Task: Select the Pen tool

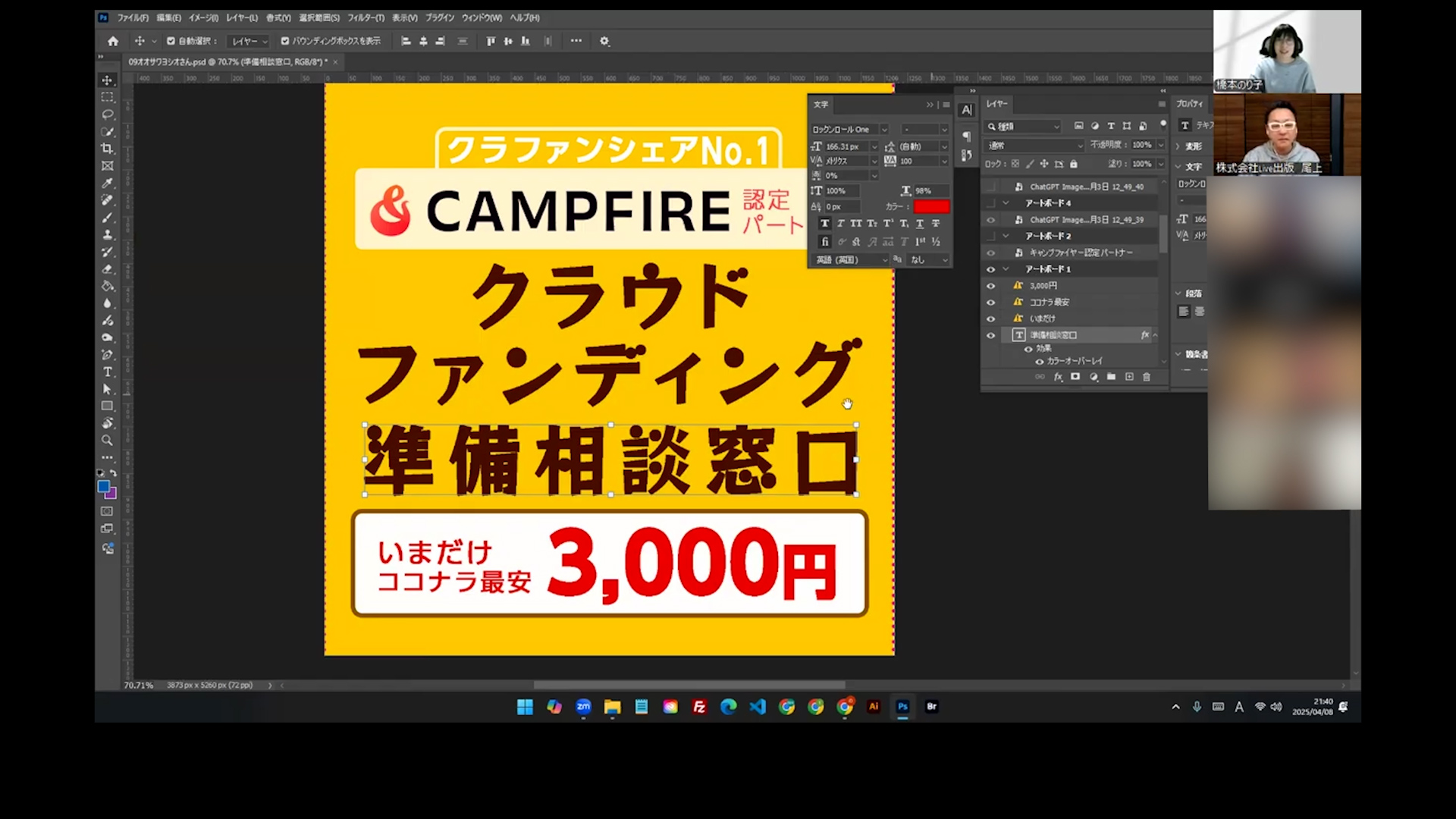Action: (107, 355)
